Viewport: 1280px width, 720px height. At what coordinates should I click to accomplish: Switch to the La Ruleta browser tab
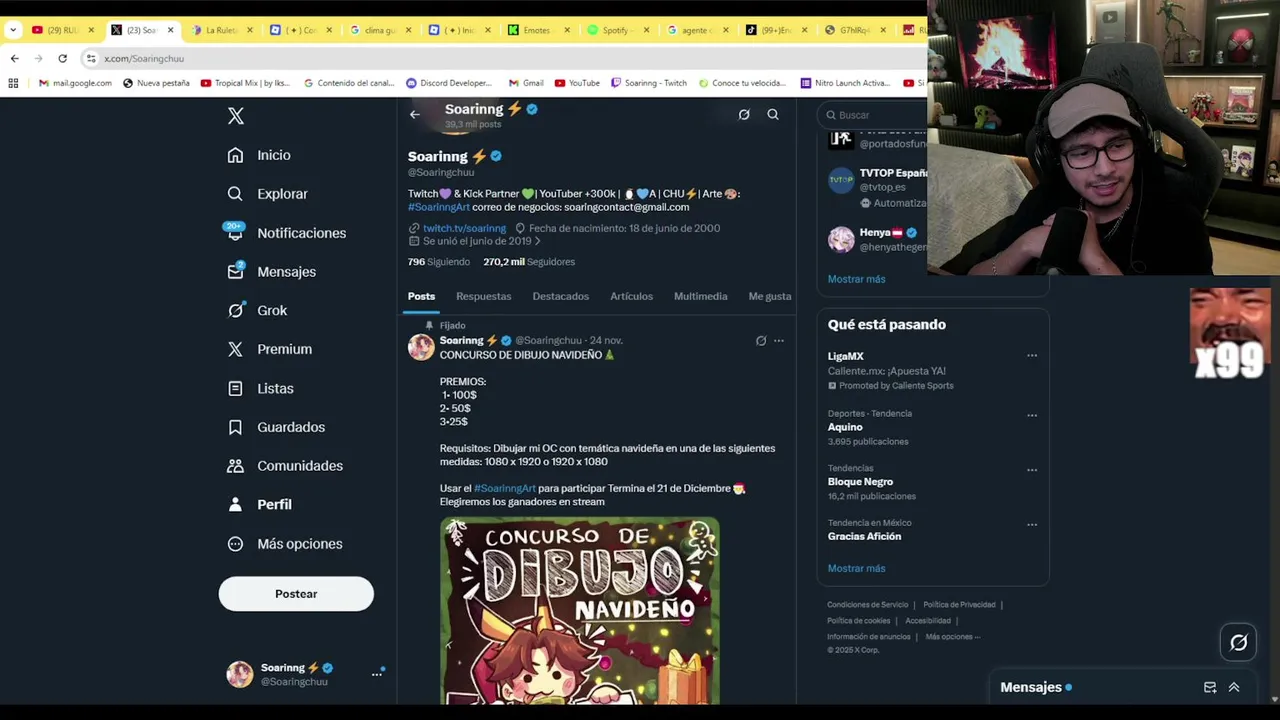tap(220, 30)
